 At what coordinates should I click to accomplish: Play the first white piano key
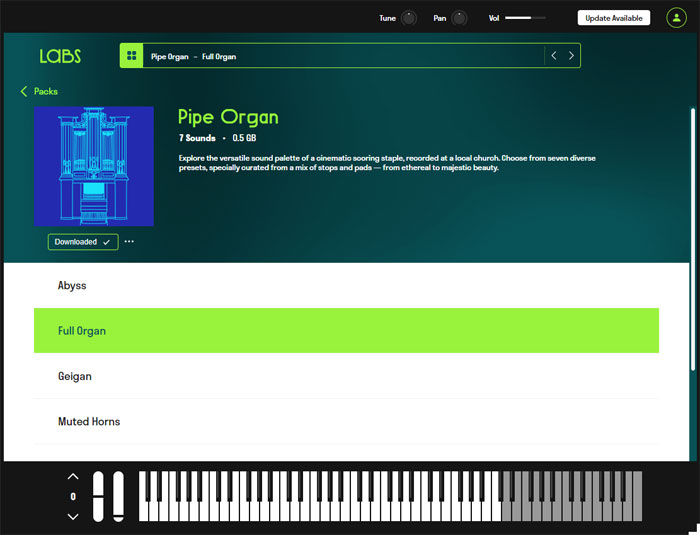pyautogui.click(x=143, y=509)
